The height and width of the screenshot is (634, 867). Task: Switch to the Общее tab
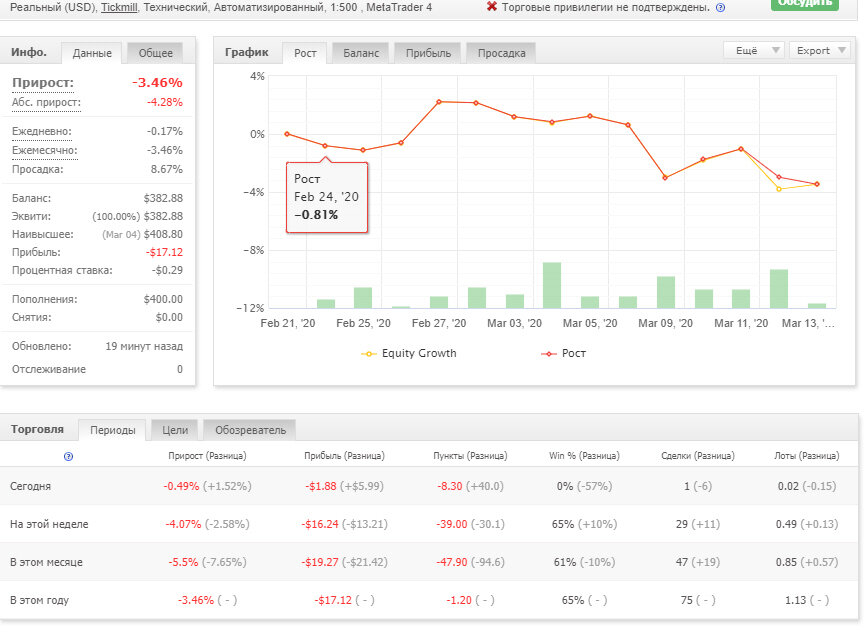click(x=155, y=53)
